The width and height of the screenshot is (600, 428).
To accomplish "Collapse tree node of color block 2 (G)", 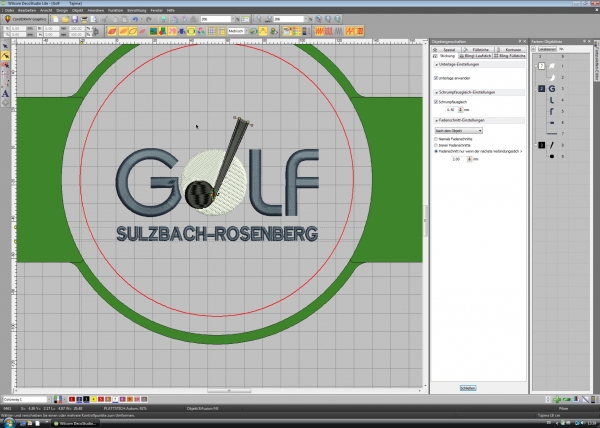I will (535, 89).
